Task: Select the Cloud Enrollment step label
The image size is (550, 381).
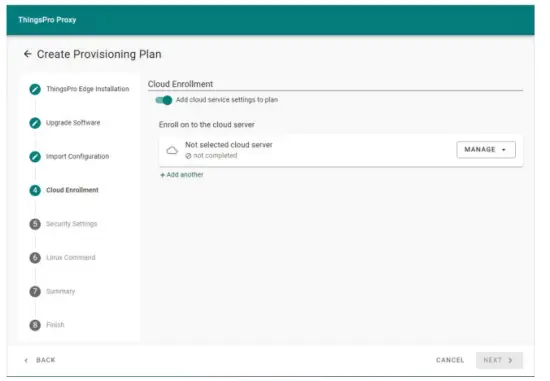Action: point(72,190)
